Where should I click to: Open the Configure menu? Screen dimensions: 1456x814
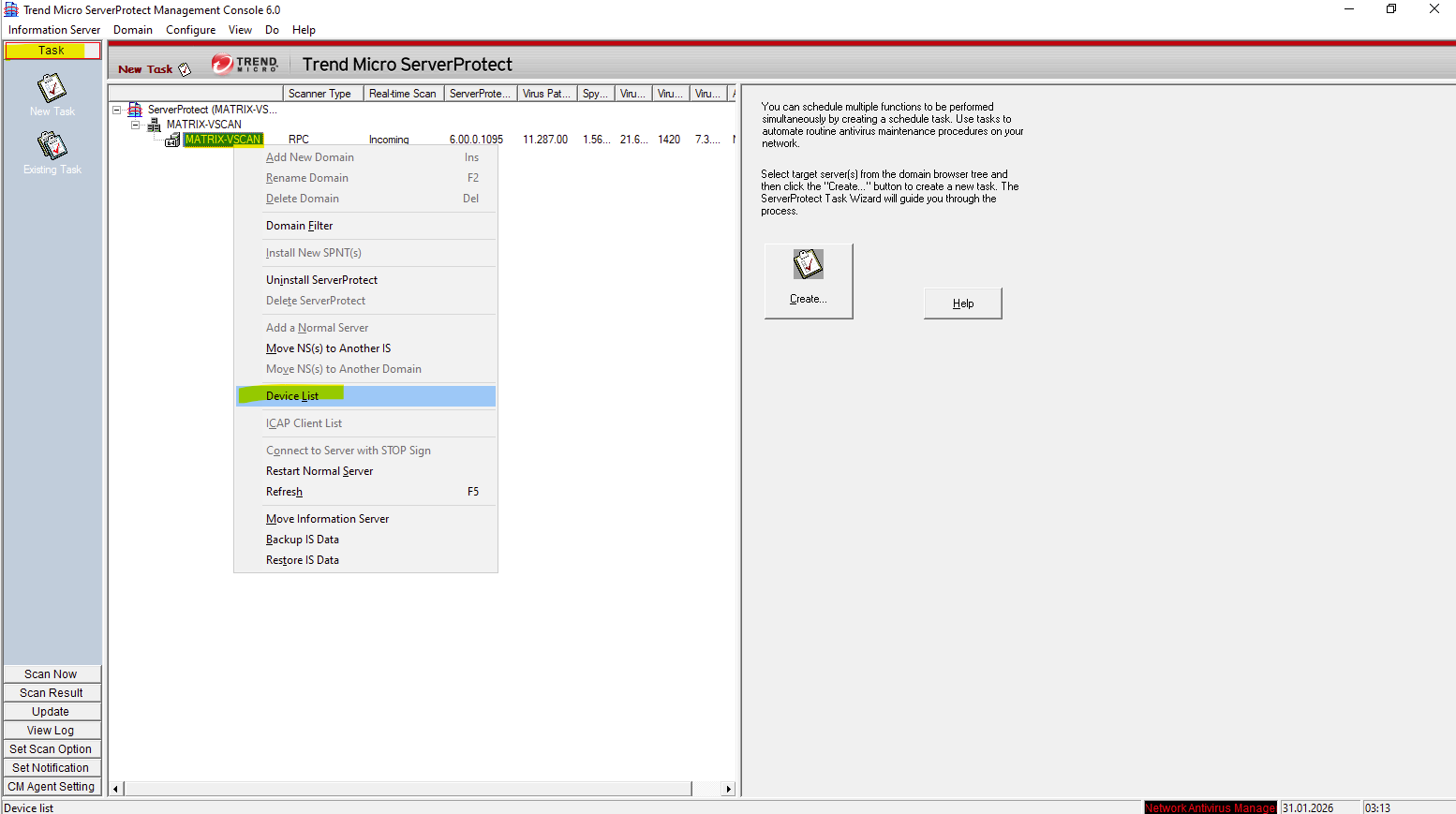(190, 30)
